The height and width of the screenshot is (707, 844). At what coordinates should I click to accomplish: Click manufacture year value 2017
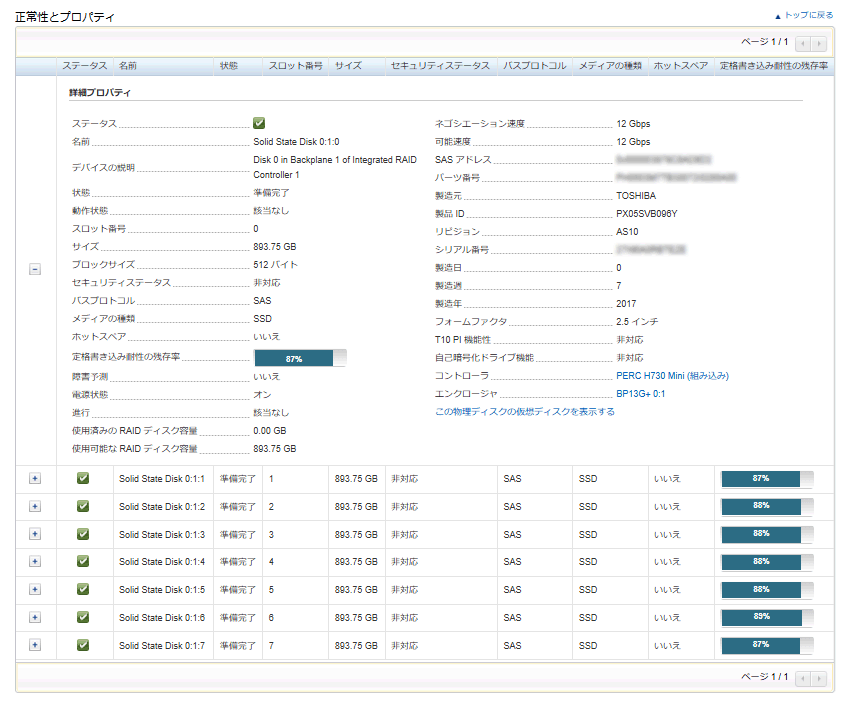click(x=626, y=304)
